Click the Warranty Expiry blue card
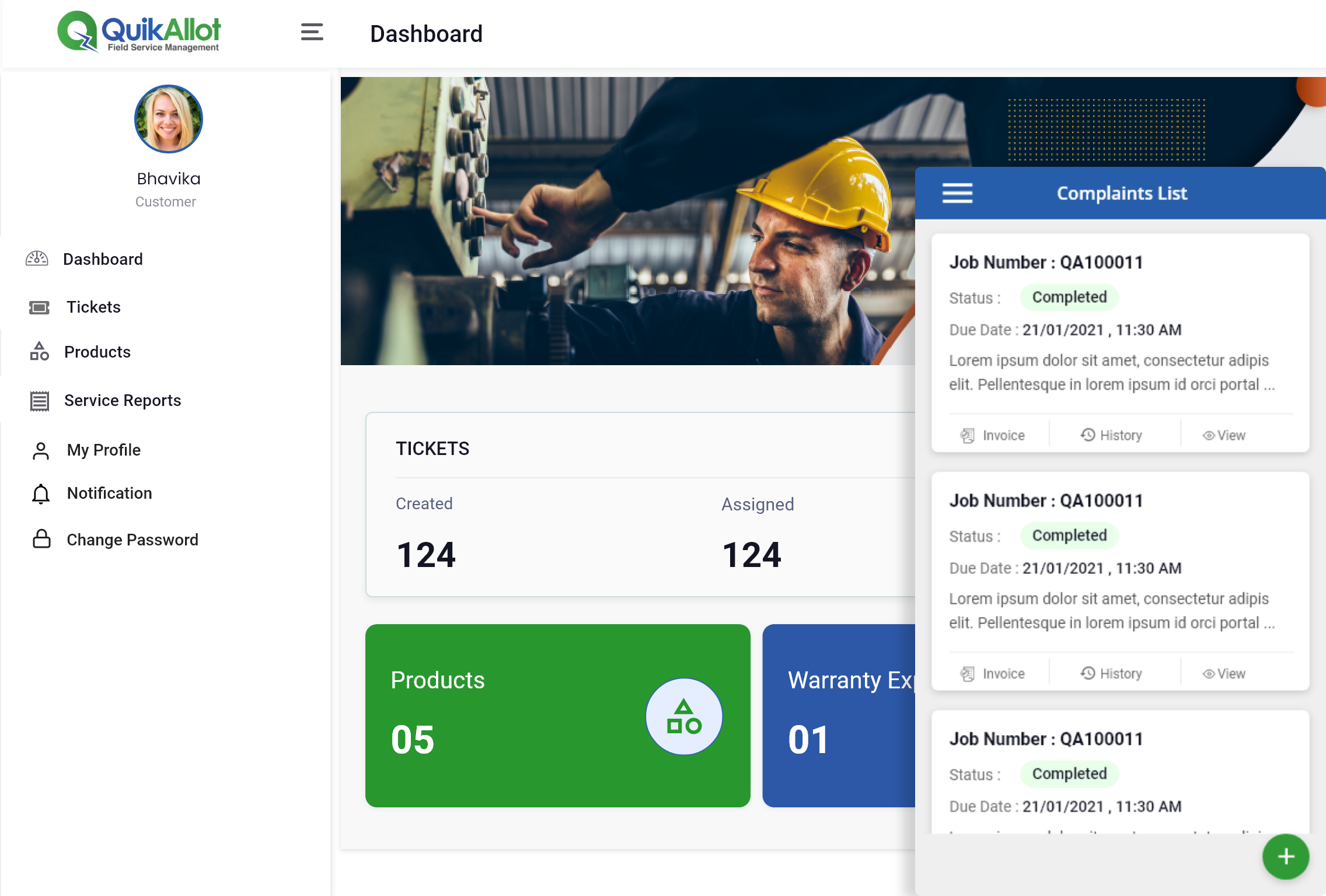Viewport: 1326px width, 896px height. [839, 716]
